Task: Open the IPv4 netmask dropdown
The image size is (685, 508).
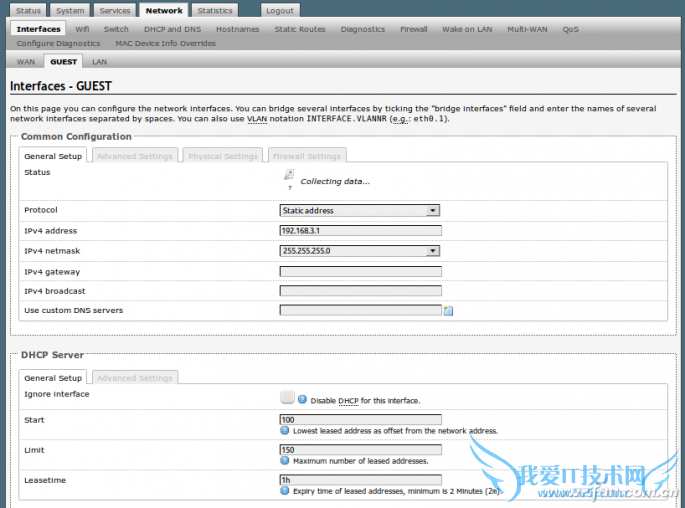Action: pyautogui.click(x=360, y=251)
